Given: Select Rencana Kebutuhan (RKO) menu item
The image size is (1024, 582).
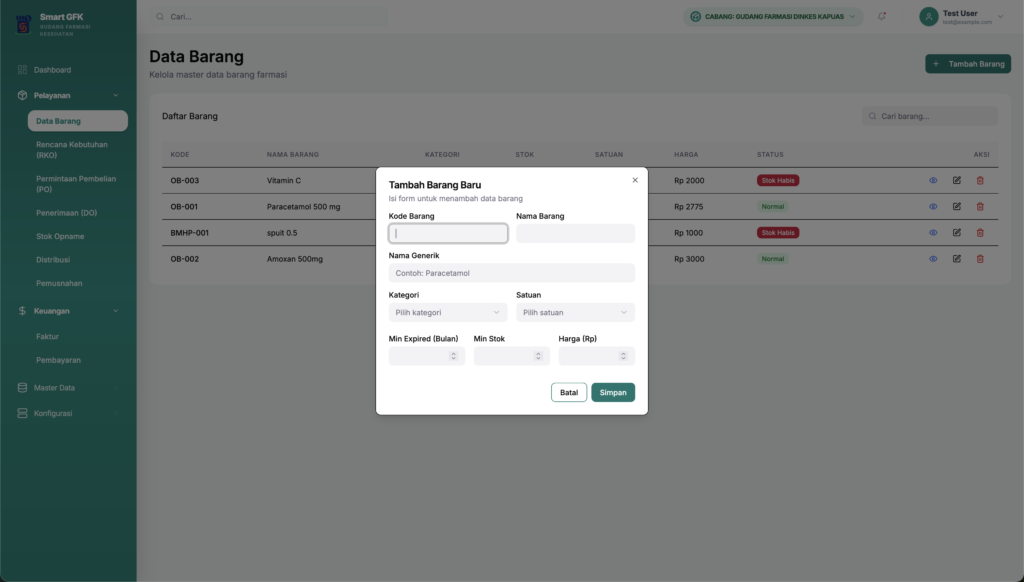Looking at the screenshot, I should coord(71,150).
